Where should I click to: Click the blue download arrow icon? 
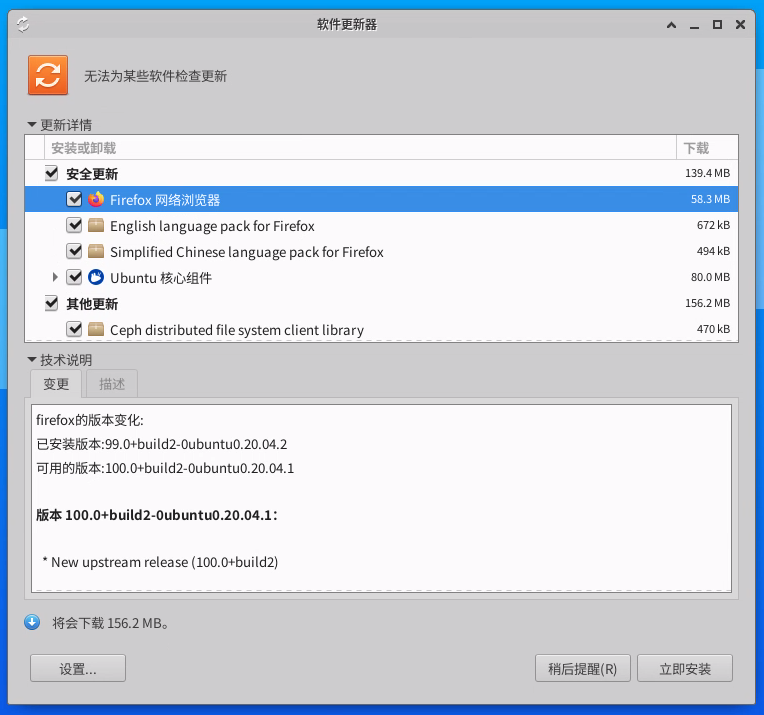click(x=32, y=622)
